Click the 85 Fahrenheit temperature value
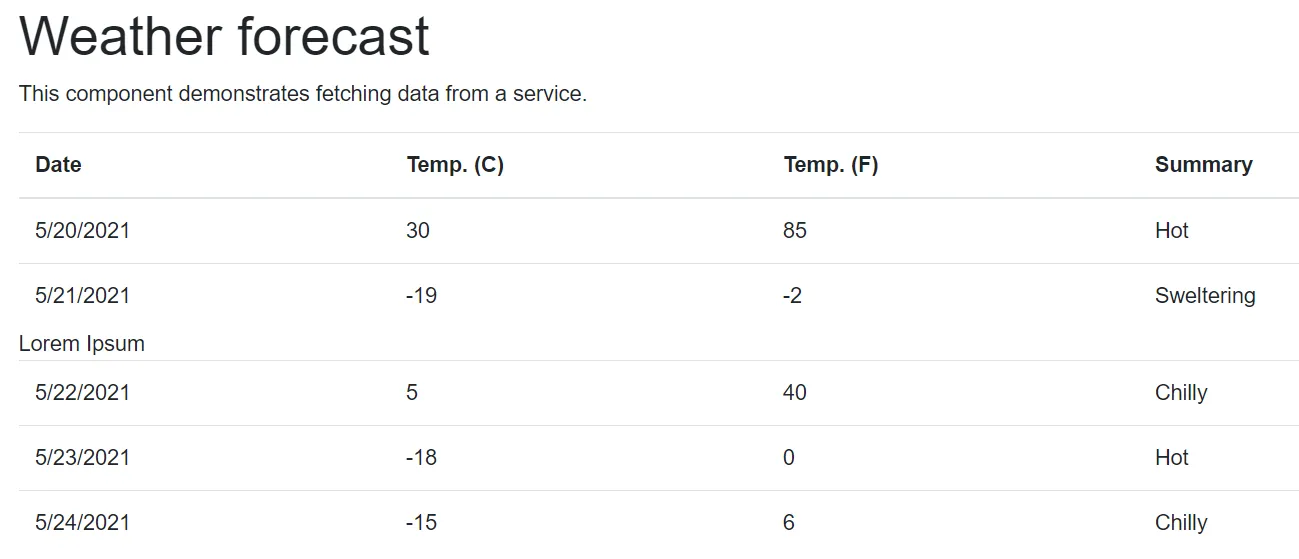Image resolution: width=1299 pixels, height=559 pixels. point(795,231)
